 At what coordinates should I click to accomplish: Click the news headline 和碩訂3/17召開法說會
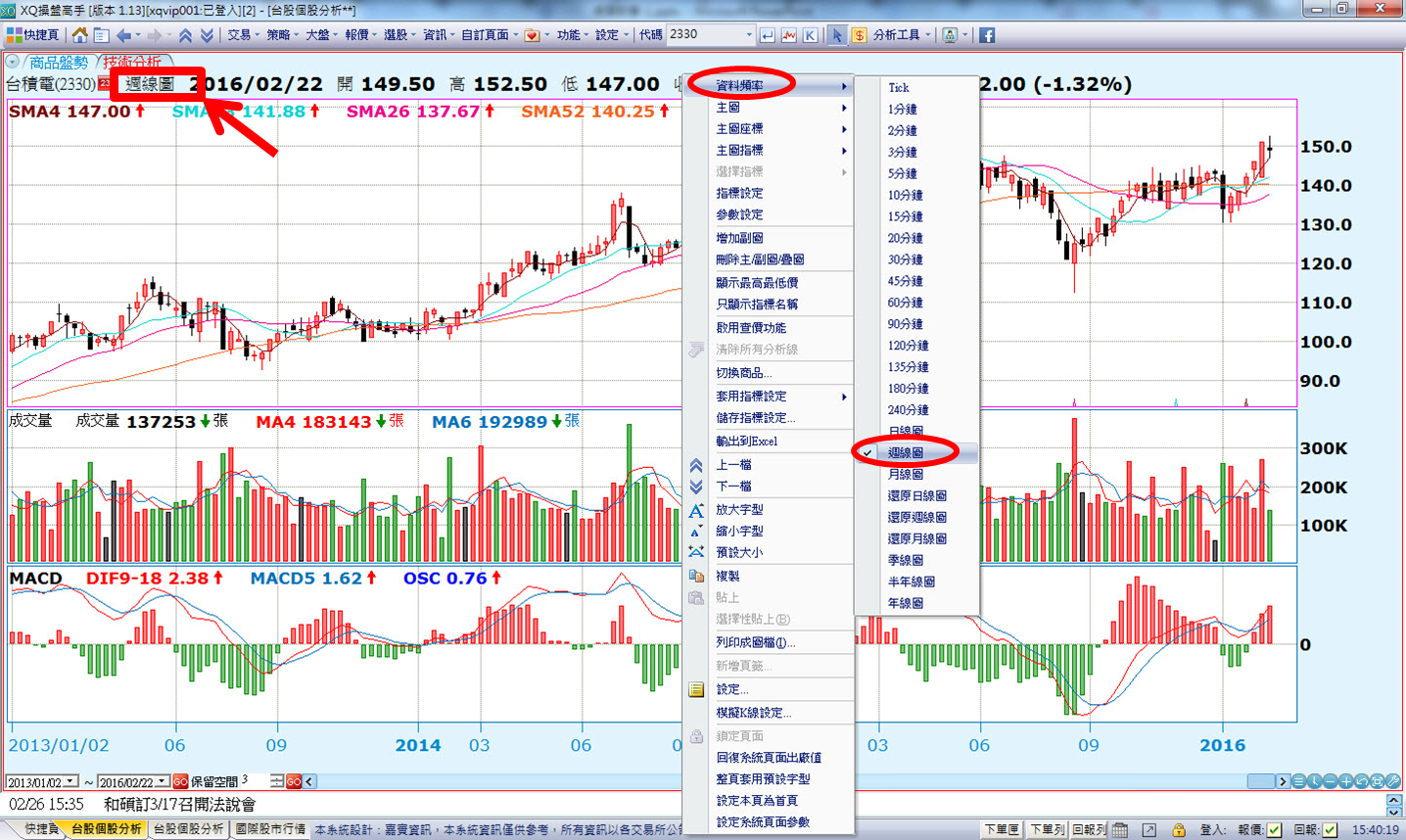[x=179, y=805]
